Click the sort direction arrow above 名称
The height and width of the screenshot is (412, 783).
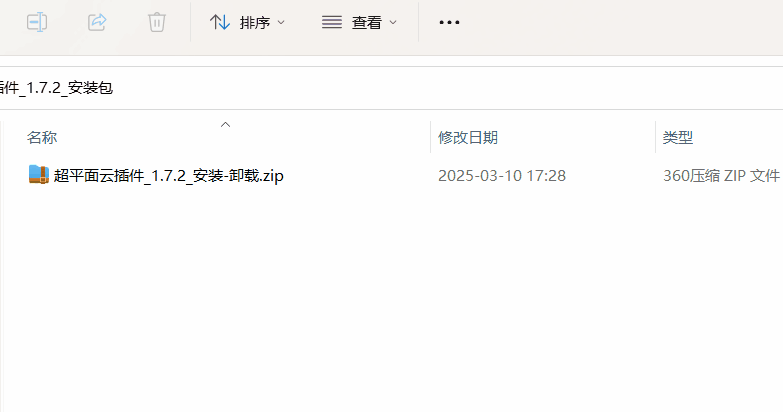[226, 124]
